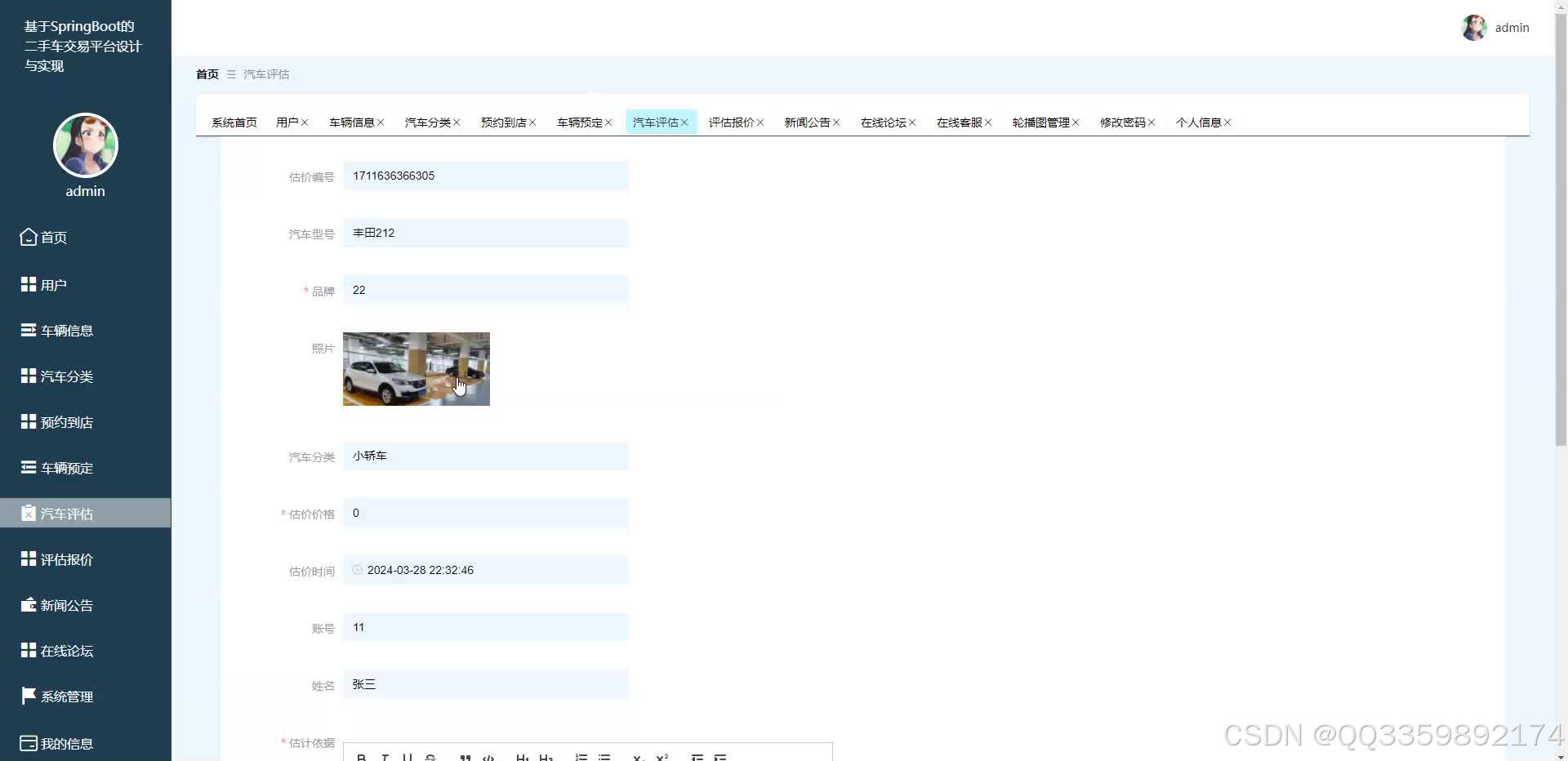Click the breadcrumb separator icon after 首页
This screenshot has width=1568, height=761.
pos(231,74)
